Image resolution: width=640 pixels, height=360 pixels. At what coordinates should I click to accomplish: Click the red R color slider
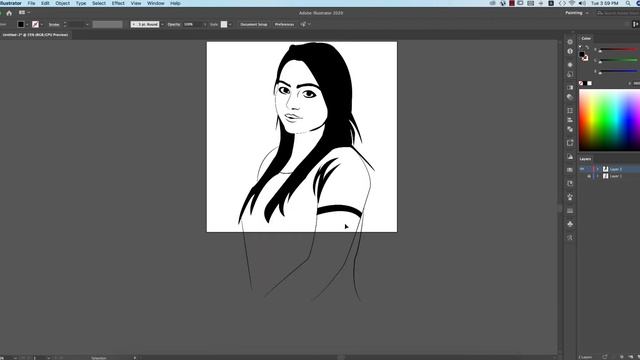tap(618, 50)
